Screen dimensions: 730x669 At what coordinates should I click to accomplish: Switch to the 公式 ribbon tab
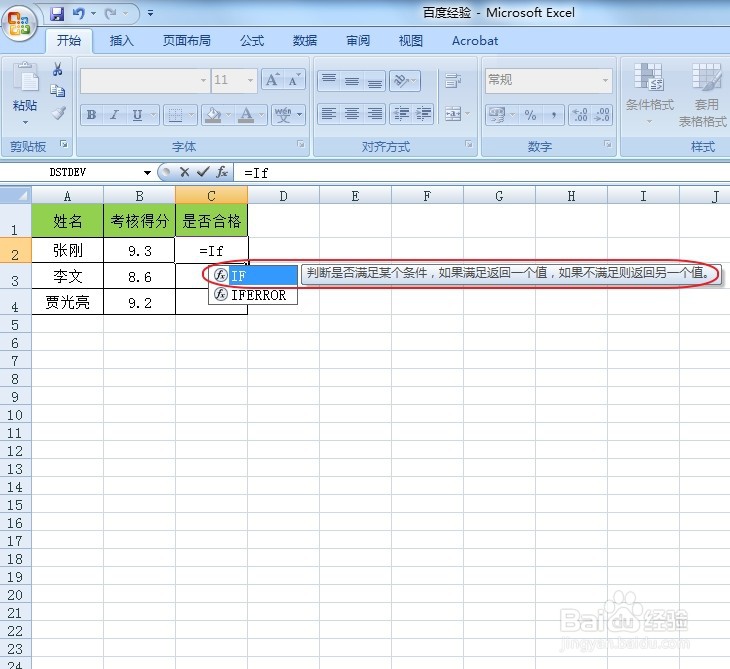252,41
